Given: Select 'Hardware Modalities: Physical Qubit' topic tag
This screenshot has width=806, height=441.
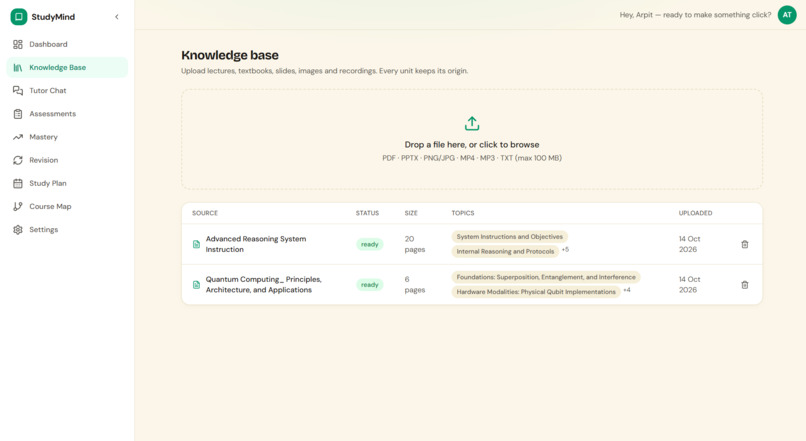Looking at the screenshot, I should (x=536, y=292).
